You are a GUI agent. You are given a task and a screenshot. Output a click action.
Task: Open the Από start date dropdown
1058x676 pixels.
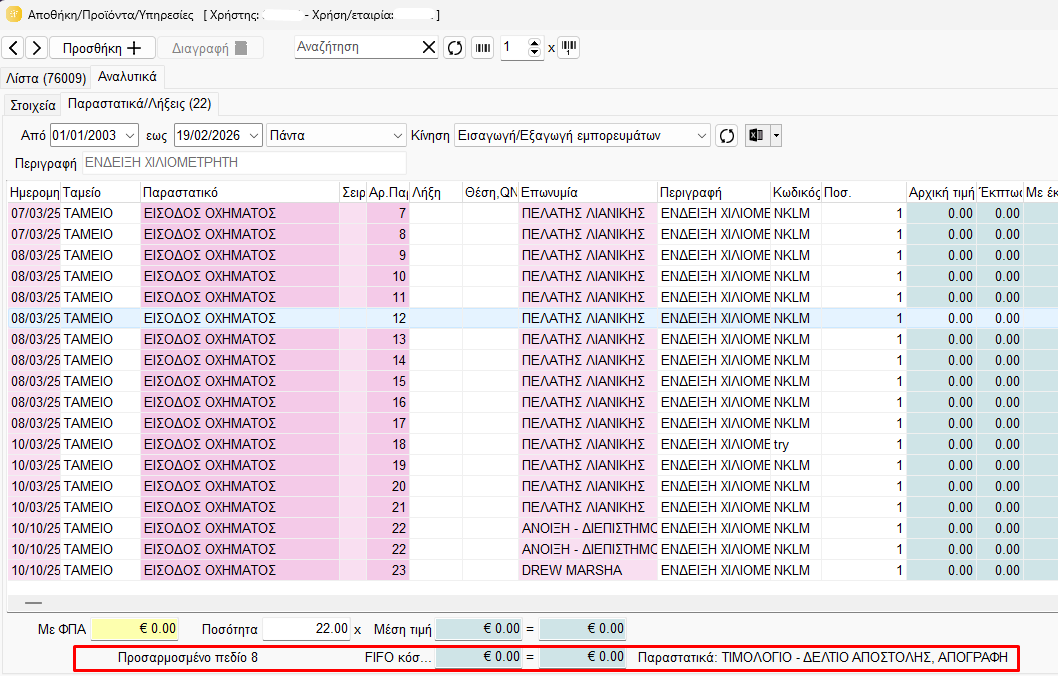pos(129,135)
